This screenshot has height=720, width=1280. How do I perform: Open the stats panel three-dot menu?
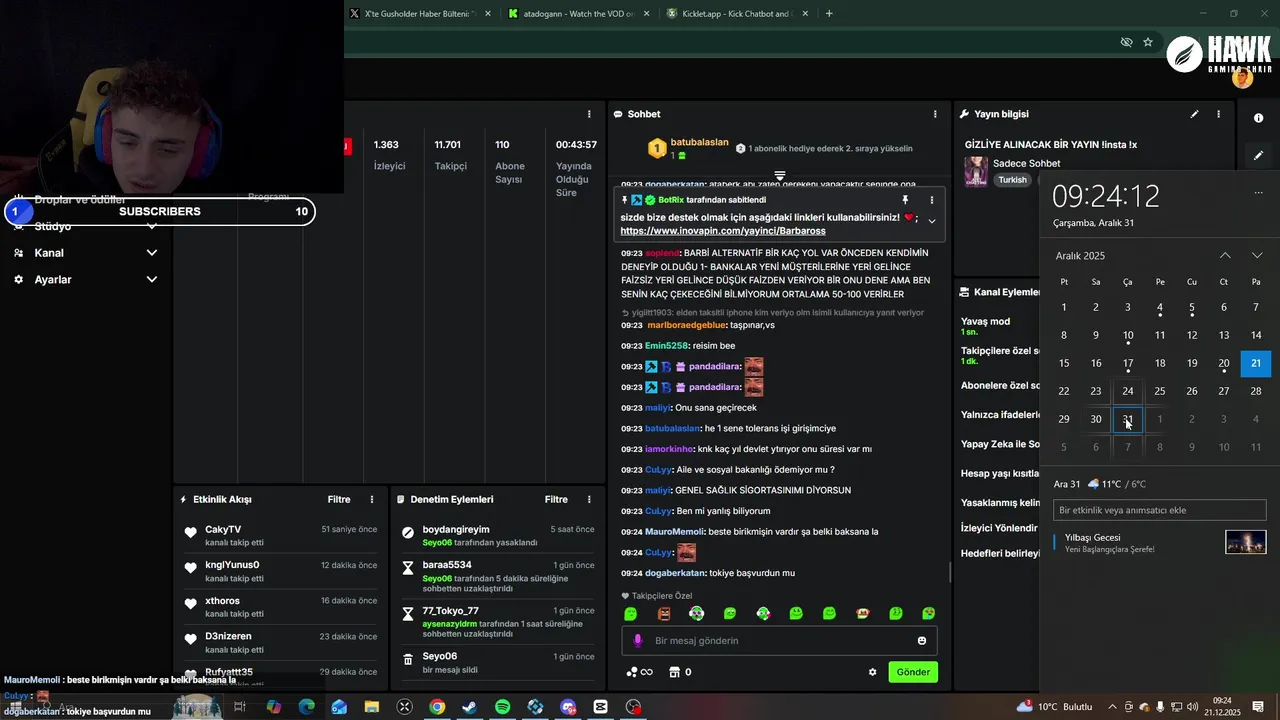tap(589, 114)
